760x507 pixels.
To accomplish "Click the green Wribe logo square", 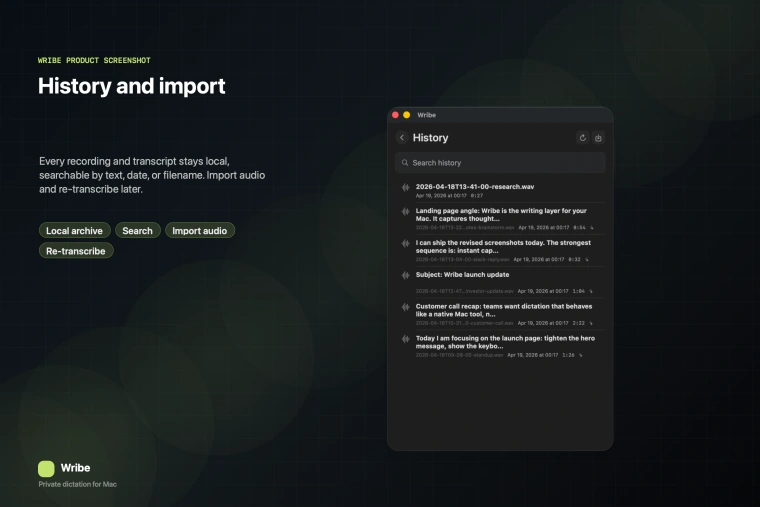I will point(46,468).
